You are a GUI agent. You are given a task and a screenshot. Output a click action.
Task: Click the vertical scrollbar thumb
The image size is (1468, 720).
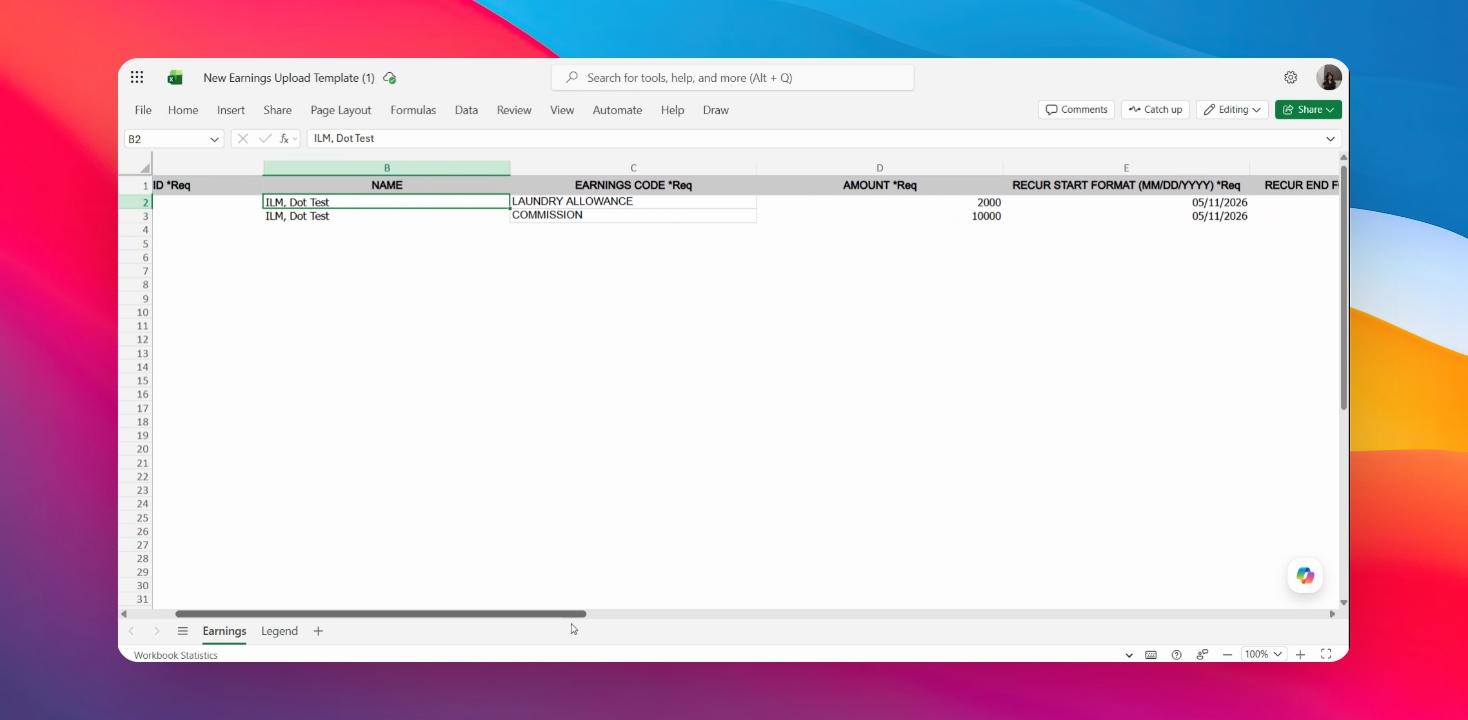pyautogui.click(x=1344, y=287)
